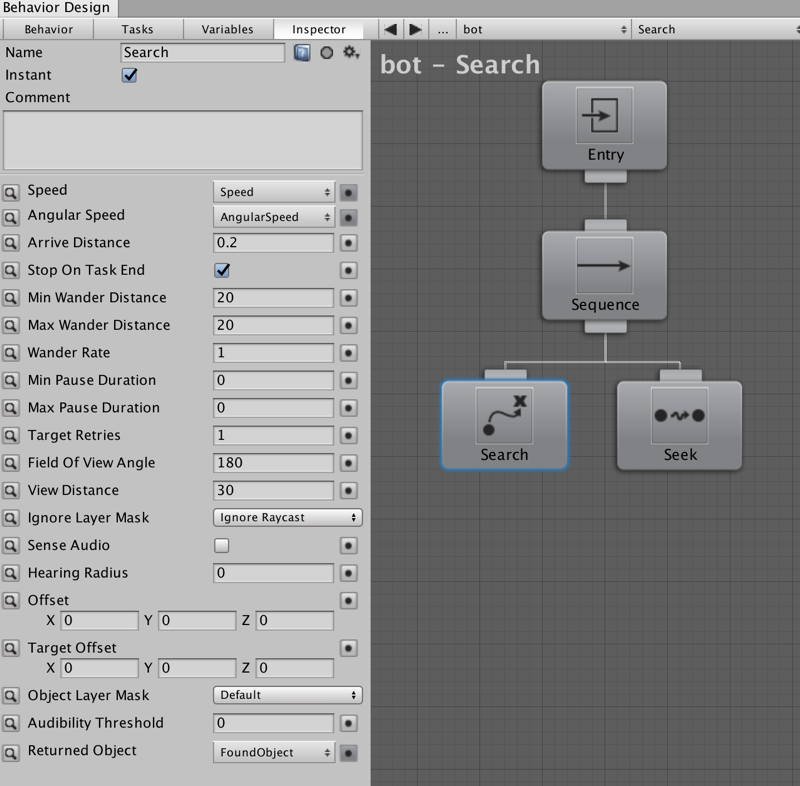Screen dimensions: 800x786
Task: Click the magnifier icon next to Hearing Radius
Action: click(10, 573)
